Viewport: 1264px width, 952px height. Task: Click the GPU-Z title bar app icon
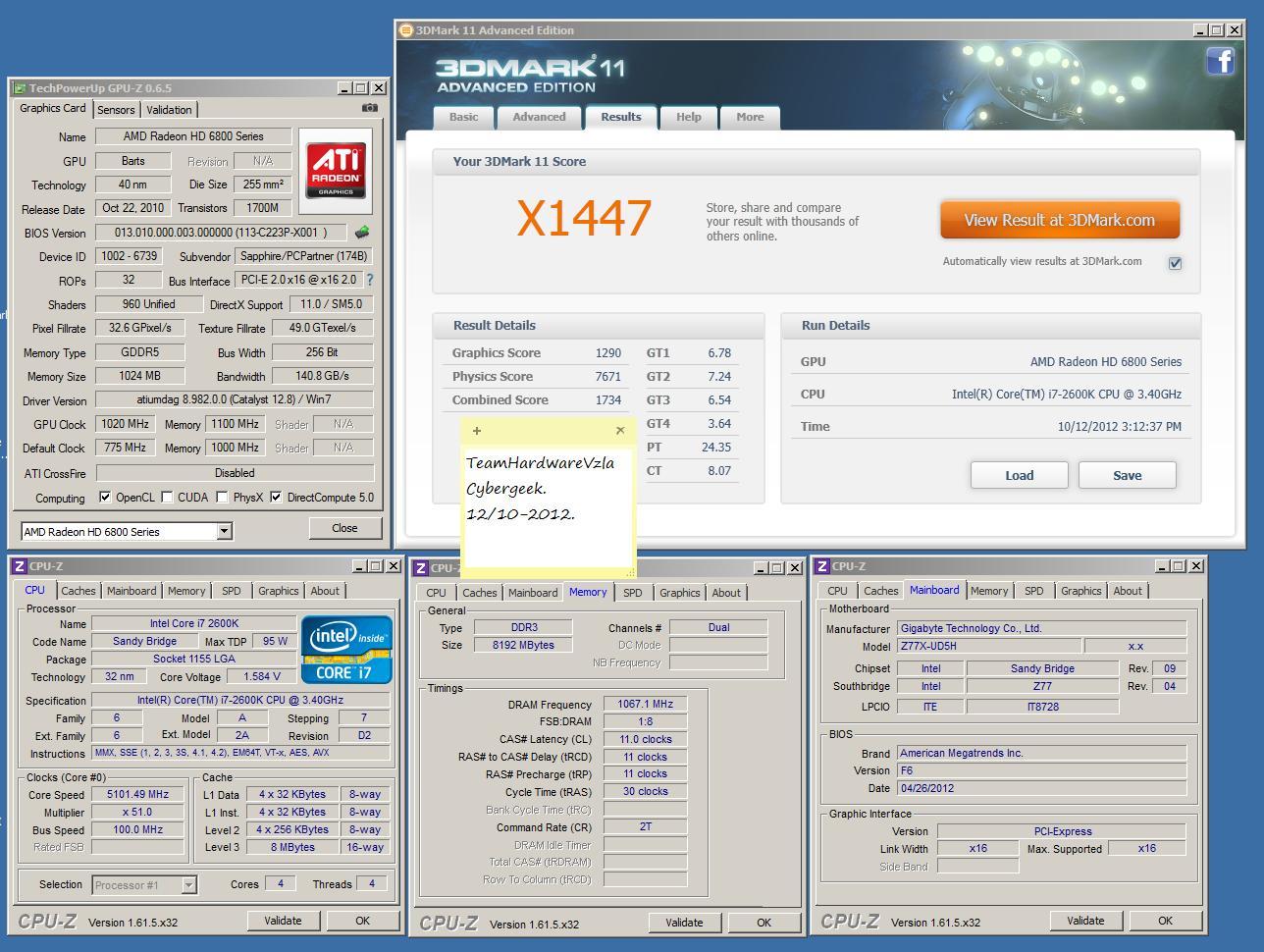tap(20, 88)
